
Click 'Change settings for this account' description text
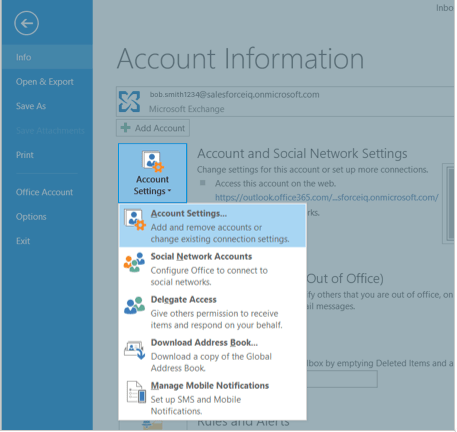312,169
